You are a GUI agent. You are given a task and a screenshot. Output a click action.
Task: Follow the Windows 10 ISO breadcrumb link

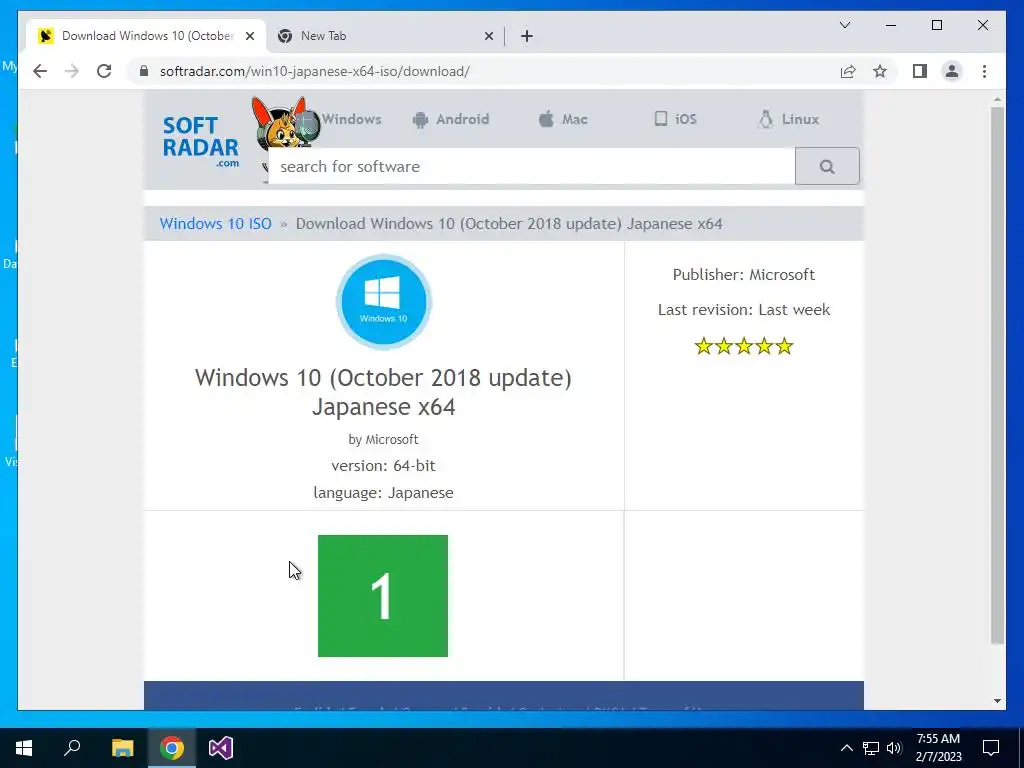pyautogui.click(x=216, y=223)
